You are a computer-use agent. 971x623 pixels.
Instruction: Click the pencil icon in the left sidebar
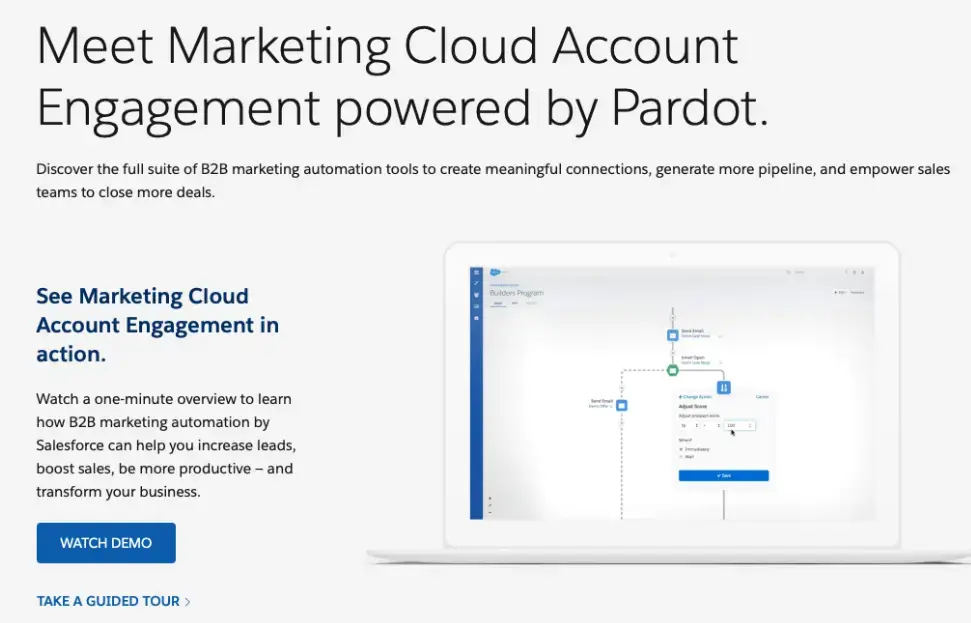(476, 282)
